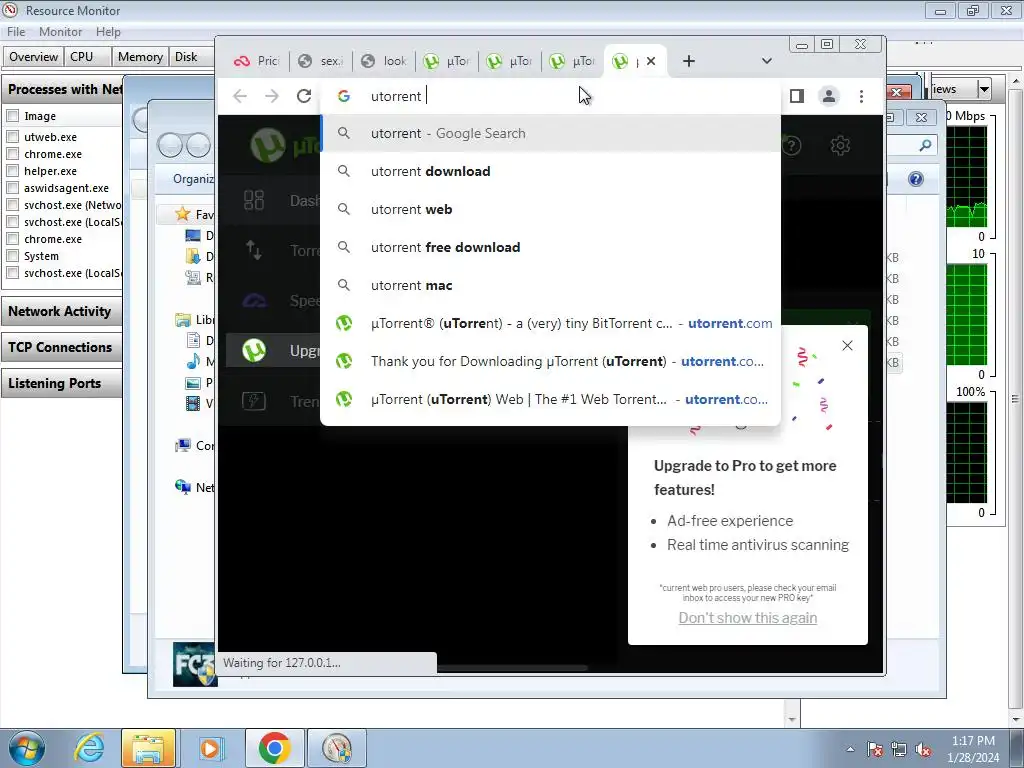Open Trending sidebar lightning icon
This screenshot has width=1024, height=768.
253,400
